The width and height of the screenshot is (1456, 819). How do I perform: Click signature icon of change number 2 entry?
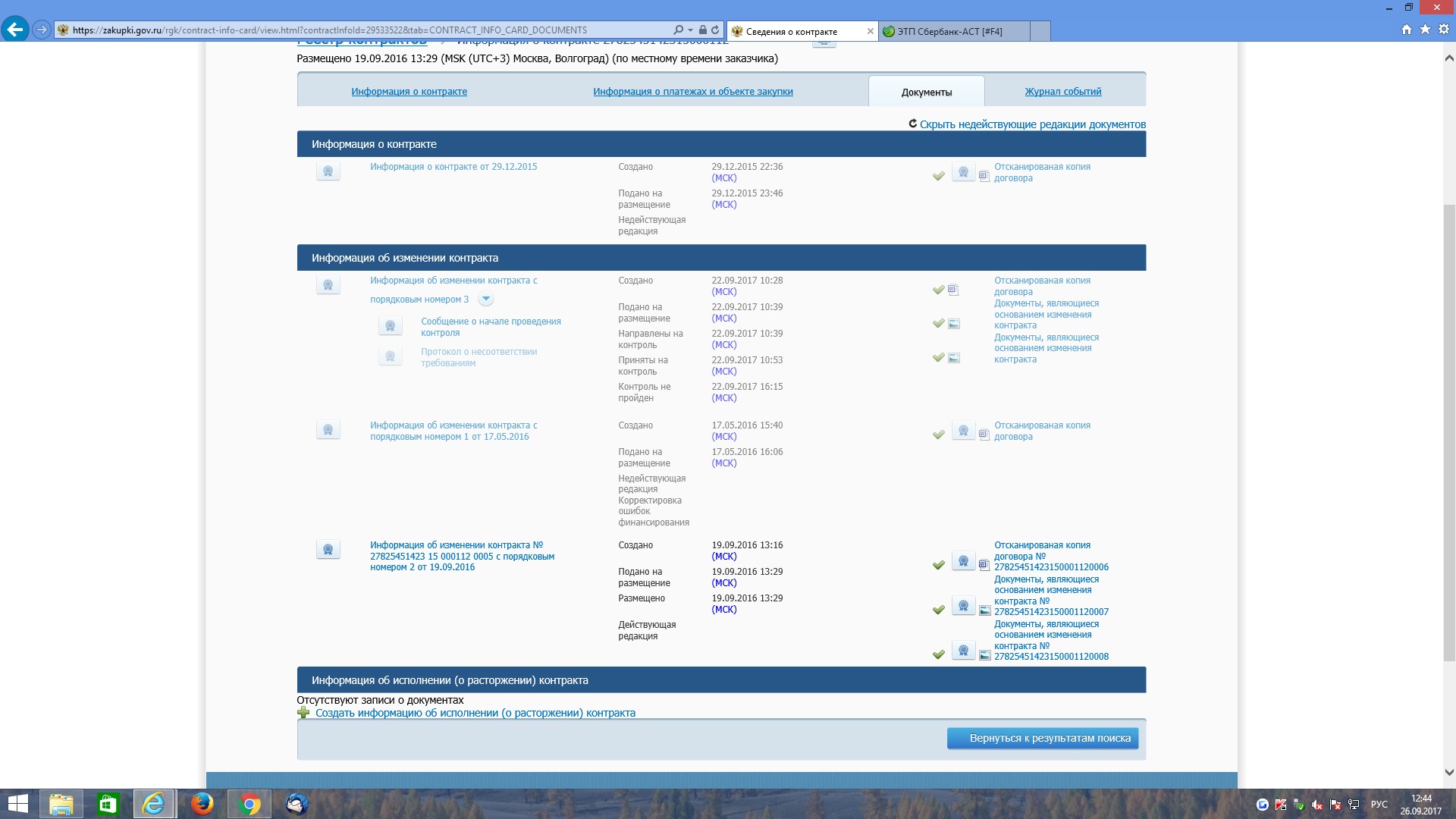(x=328, y=550)
